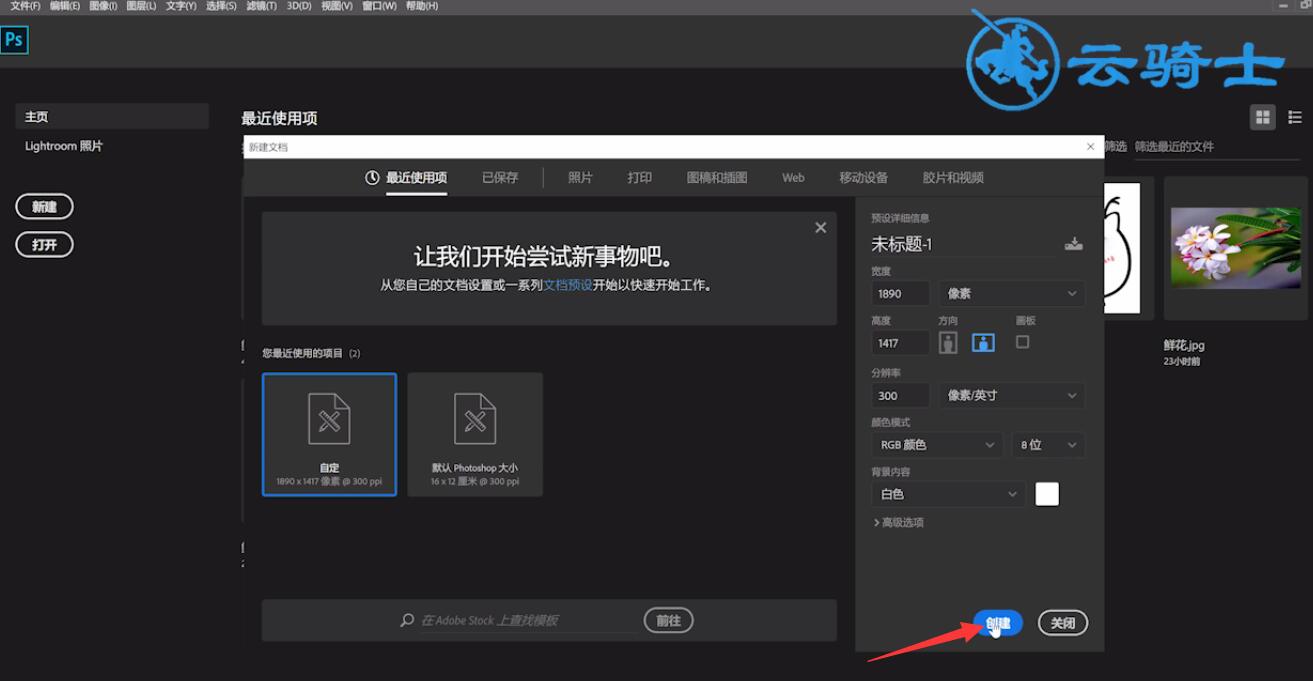This screenshot has height=681, width=1313.
Task: Open the 滤镜(T) menu
Action: [x=261, y=6]
